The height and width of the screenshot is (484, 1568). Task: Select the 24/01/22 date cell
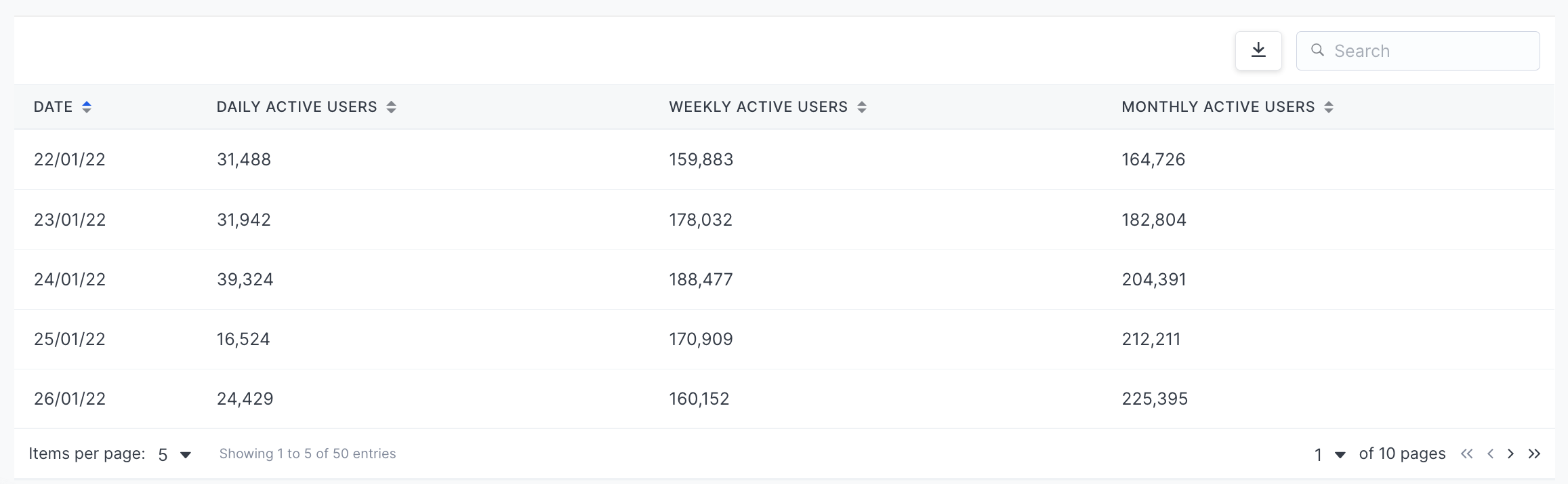pos(70,280)
